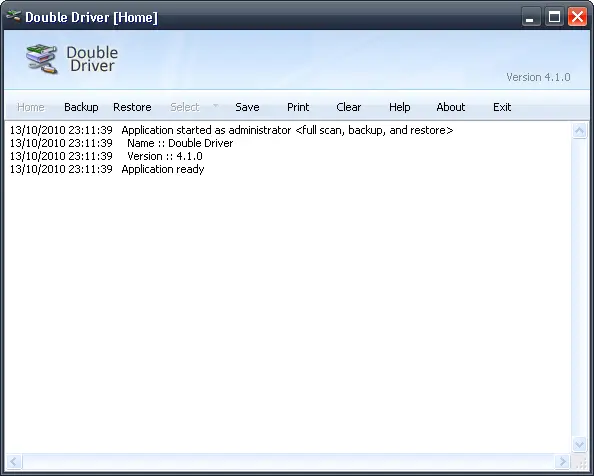Click the horizontal scrollbar right arrow
This screenshot has width=594, height=476.
(x=562, y=462)
